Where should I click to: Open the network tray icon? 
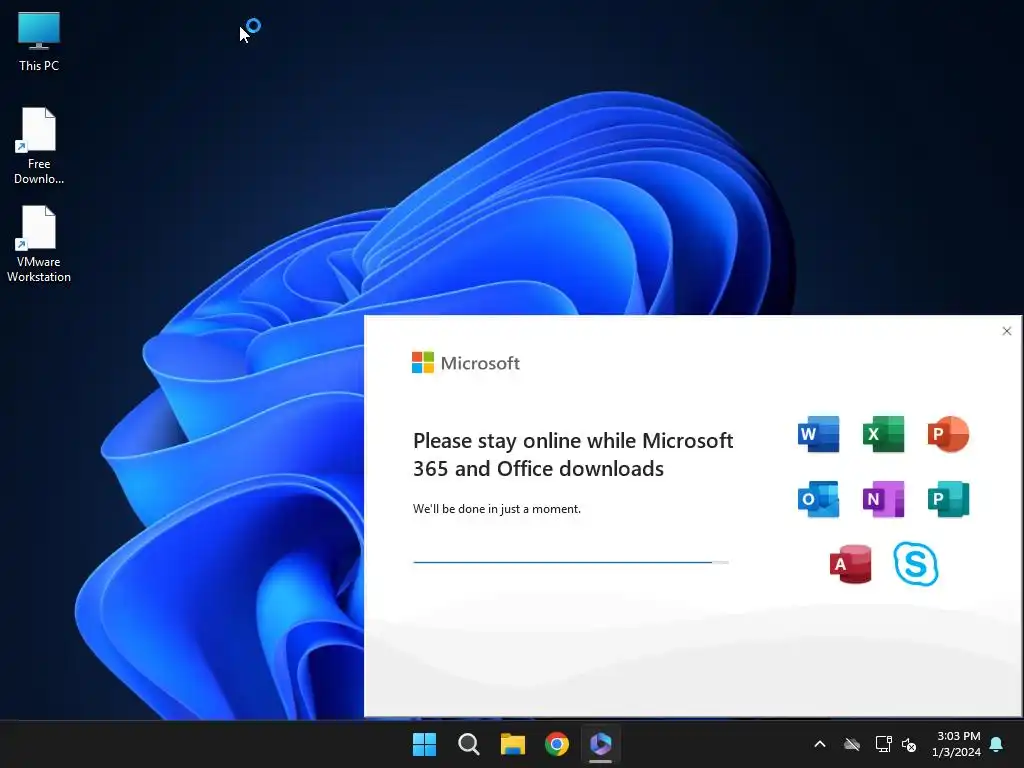(883, 744)
